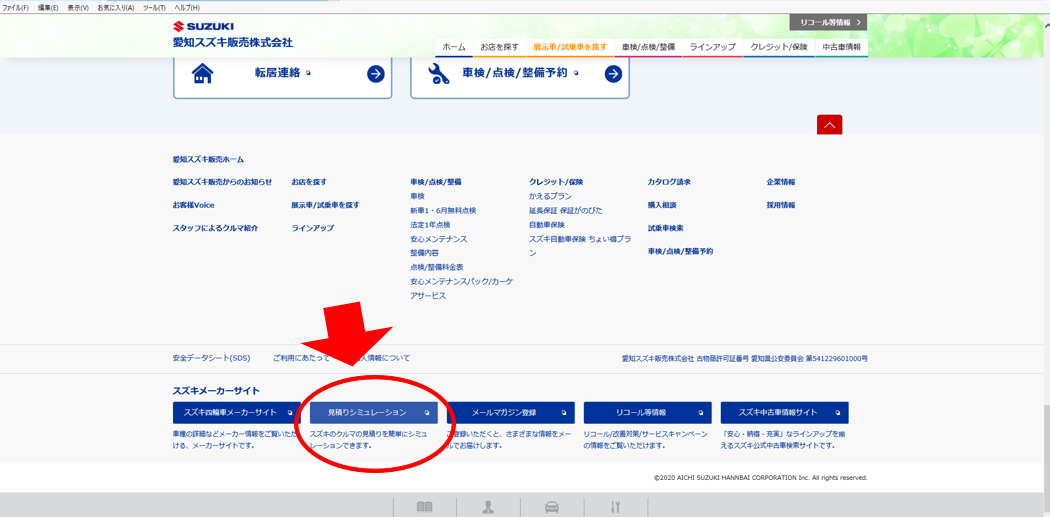Open the 新車1・6月無料点検 link
Viewport: 1050px width, 517px height.
pyautogui.click(x=443, y=210)
